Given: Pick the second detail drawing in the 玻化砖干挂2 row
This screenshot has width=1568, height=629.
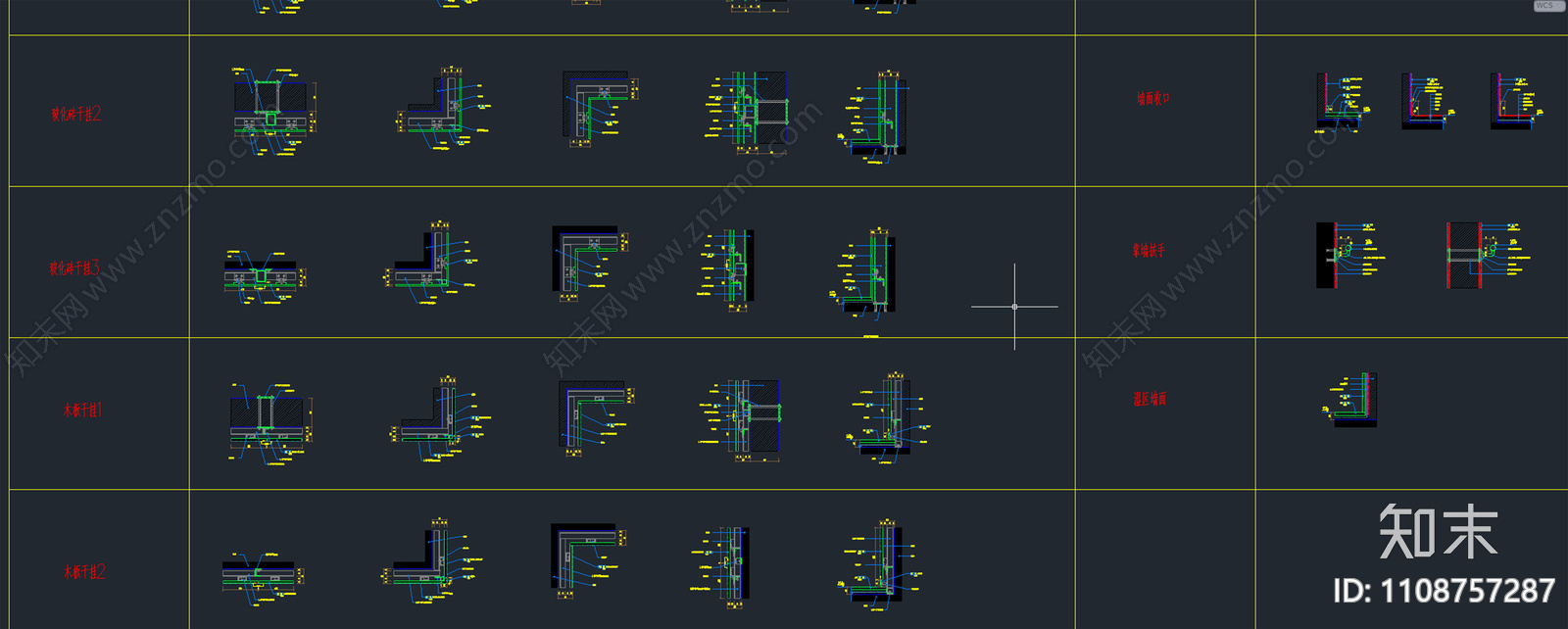Looking at the screenshot, I should coord(442,110).
